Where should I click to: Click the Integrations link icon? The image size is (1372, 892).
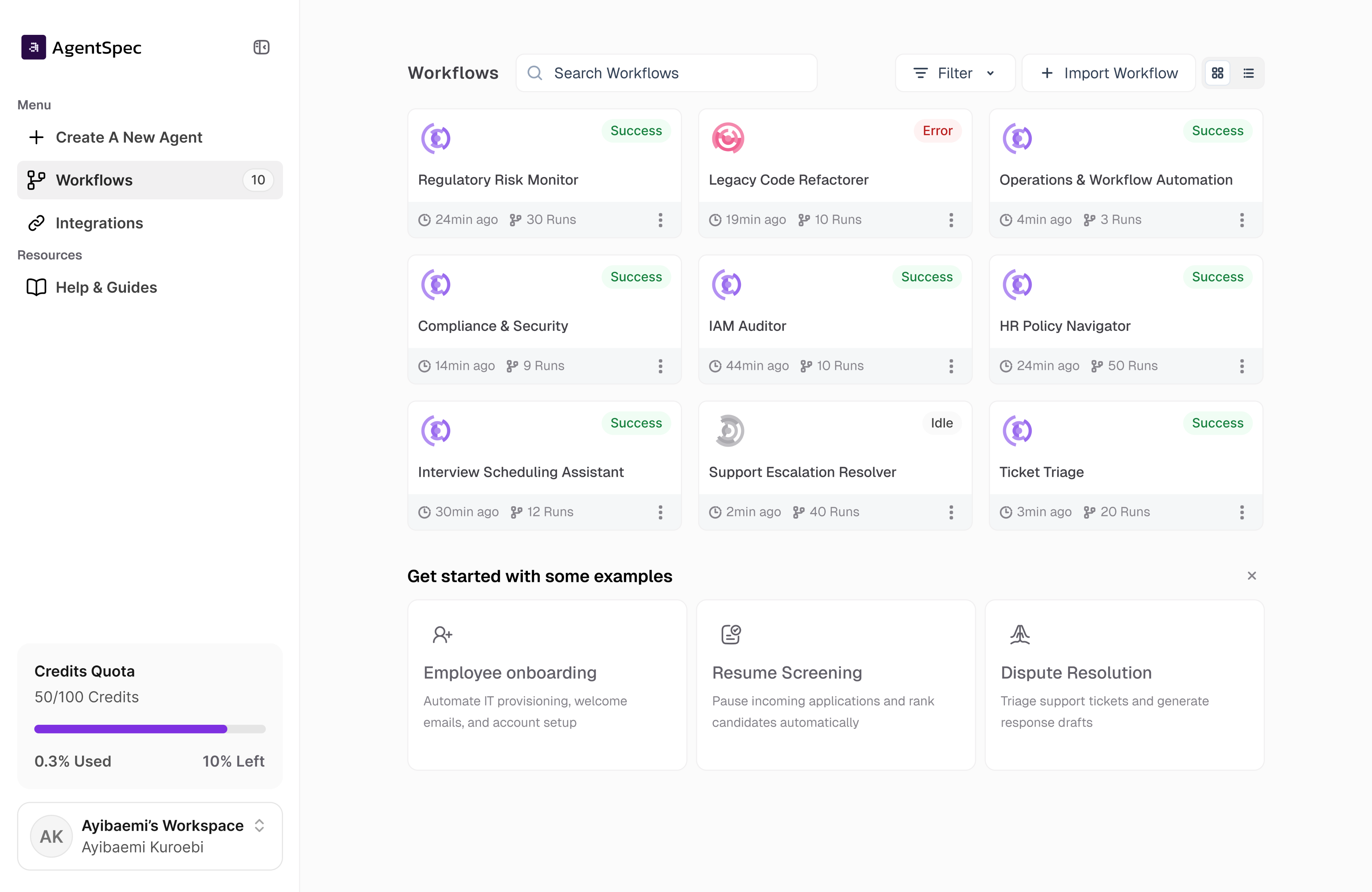[x=36, y=223]
